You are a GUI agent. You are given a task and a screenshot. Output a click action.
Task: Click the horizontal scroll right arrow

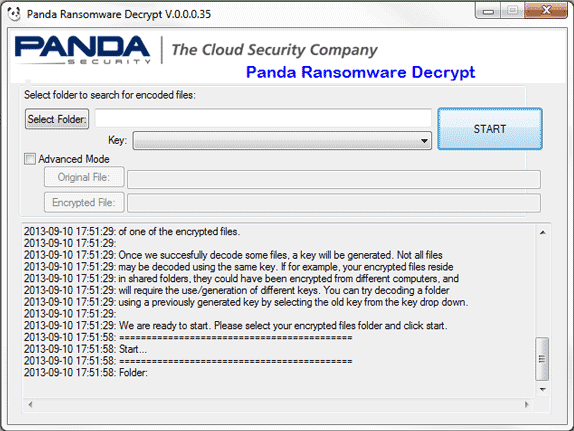(527, 405)
